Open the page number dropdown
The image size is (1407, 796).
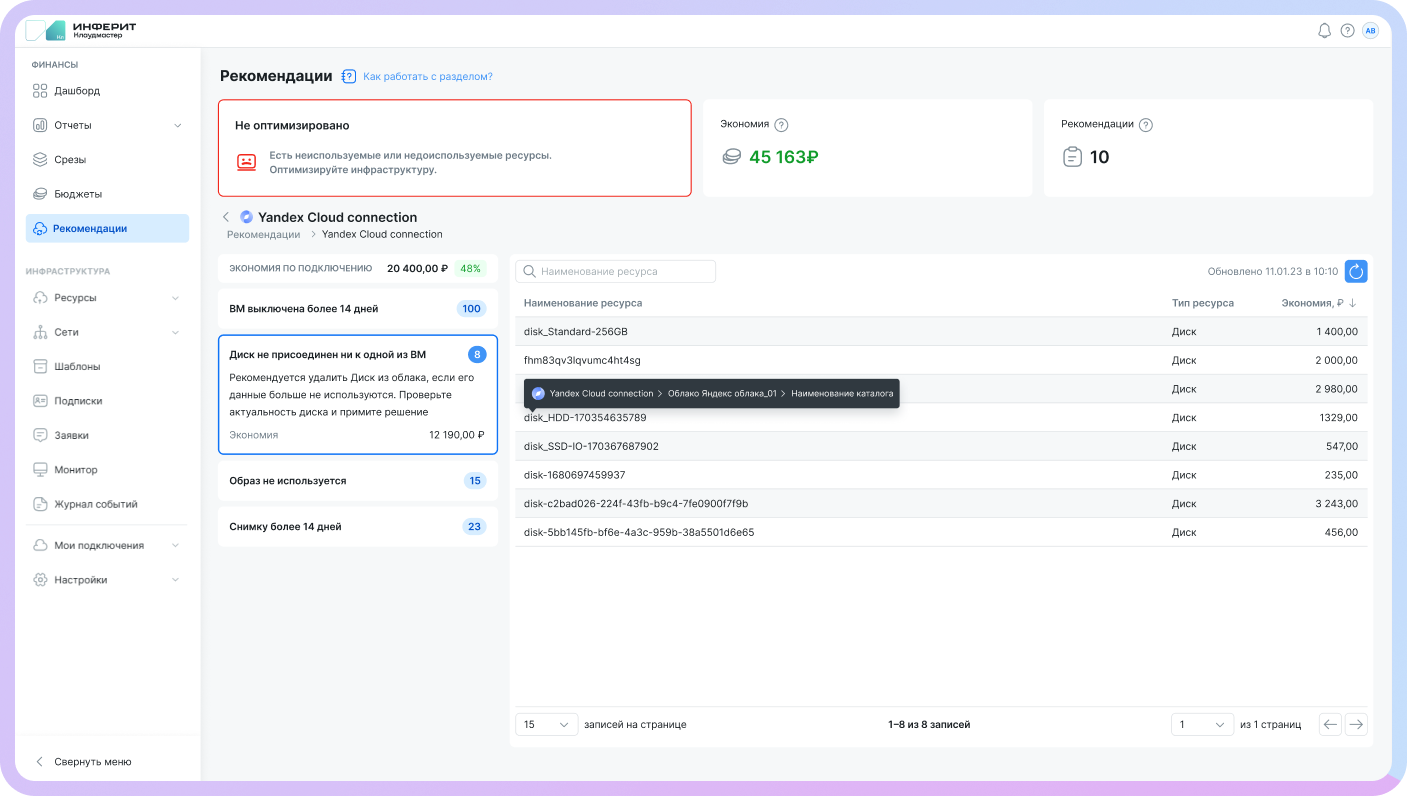coord(1202,725)
